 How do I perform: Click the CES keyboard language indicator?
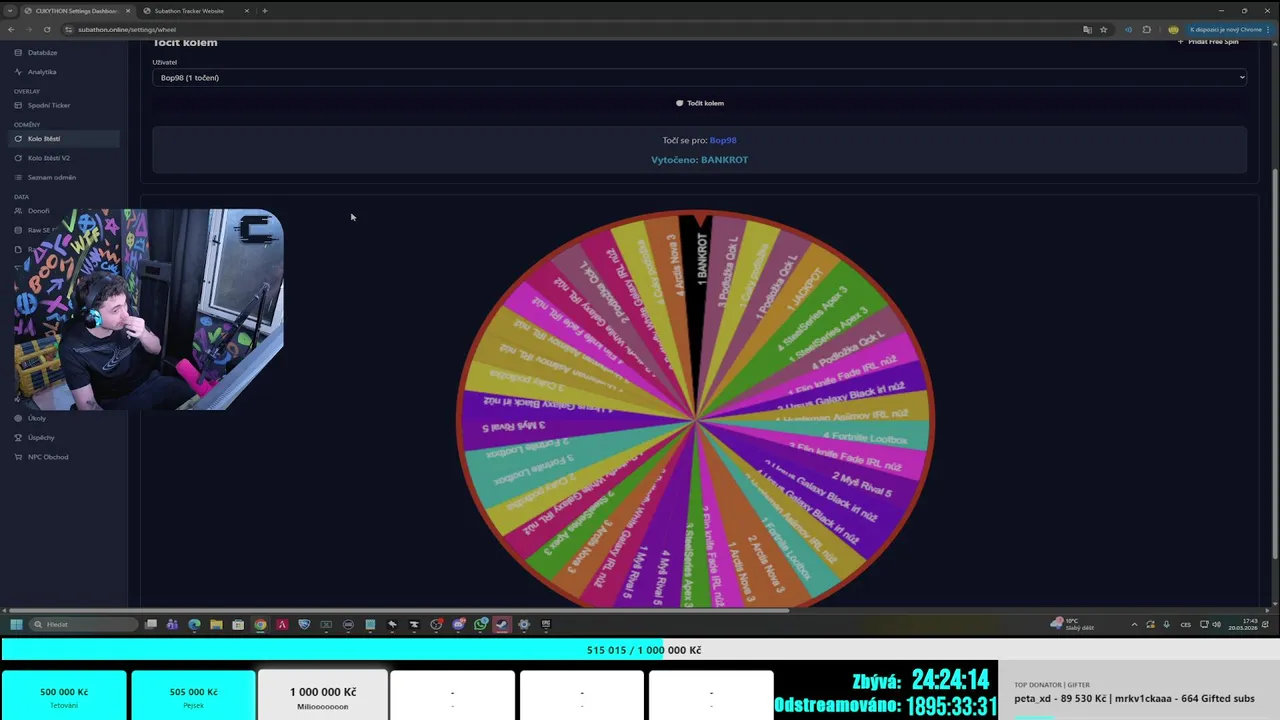click(x=1186, y=624)
